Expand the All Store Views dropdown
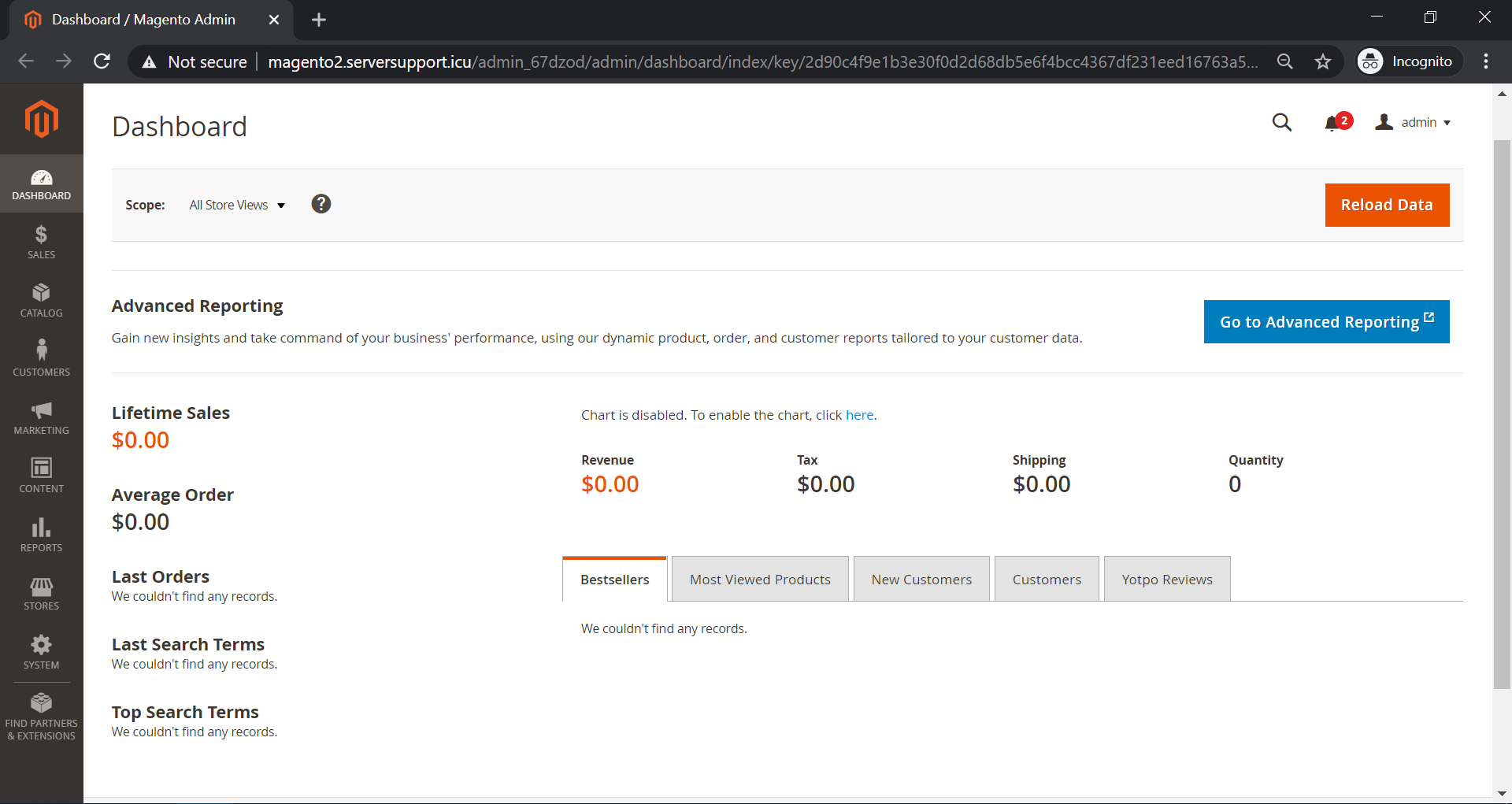Screen dimensions: 1512x804 pos(236,205)
